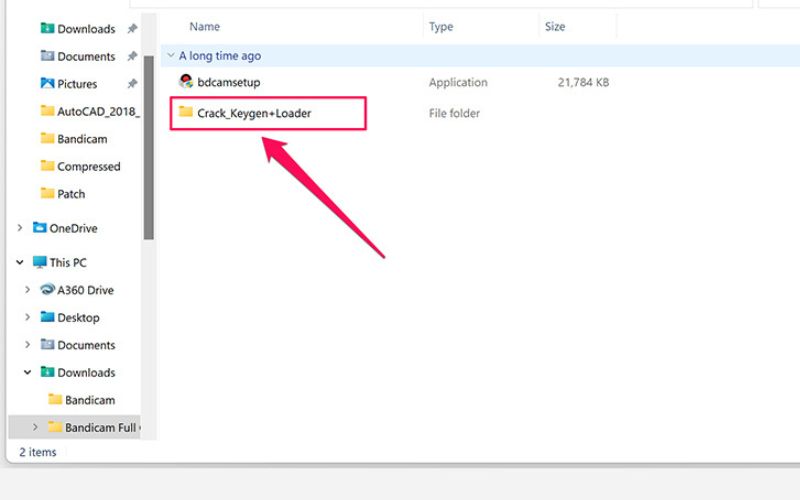800x500 pixels.
Task: Select the bdcamsetup application icon
Action: coord(186,81)
